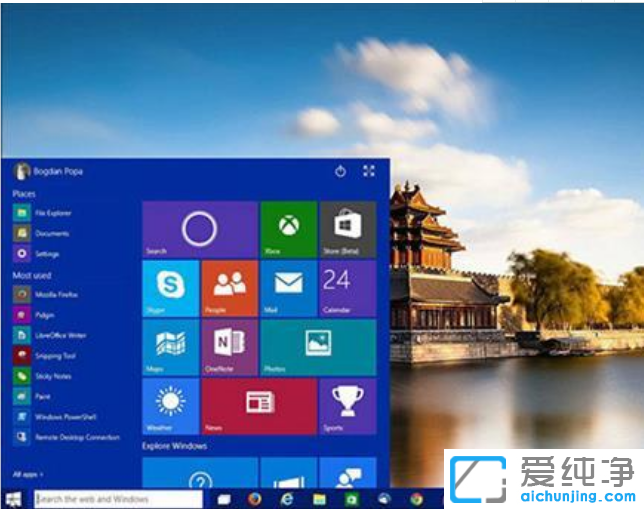Click the Search the web and Windows box

[118, 499]
